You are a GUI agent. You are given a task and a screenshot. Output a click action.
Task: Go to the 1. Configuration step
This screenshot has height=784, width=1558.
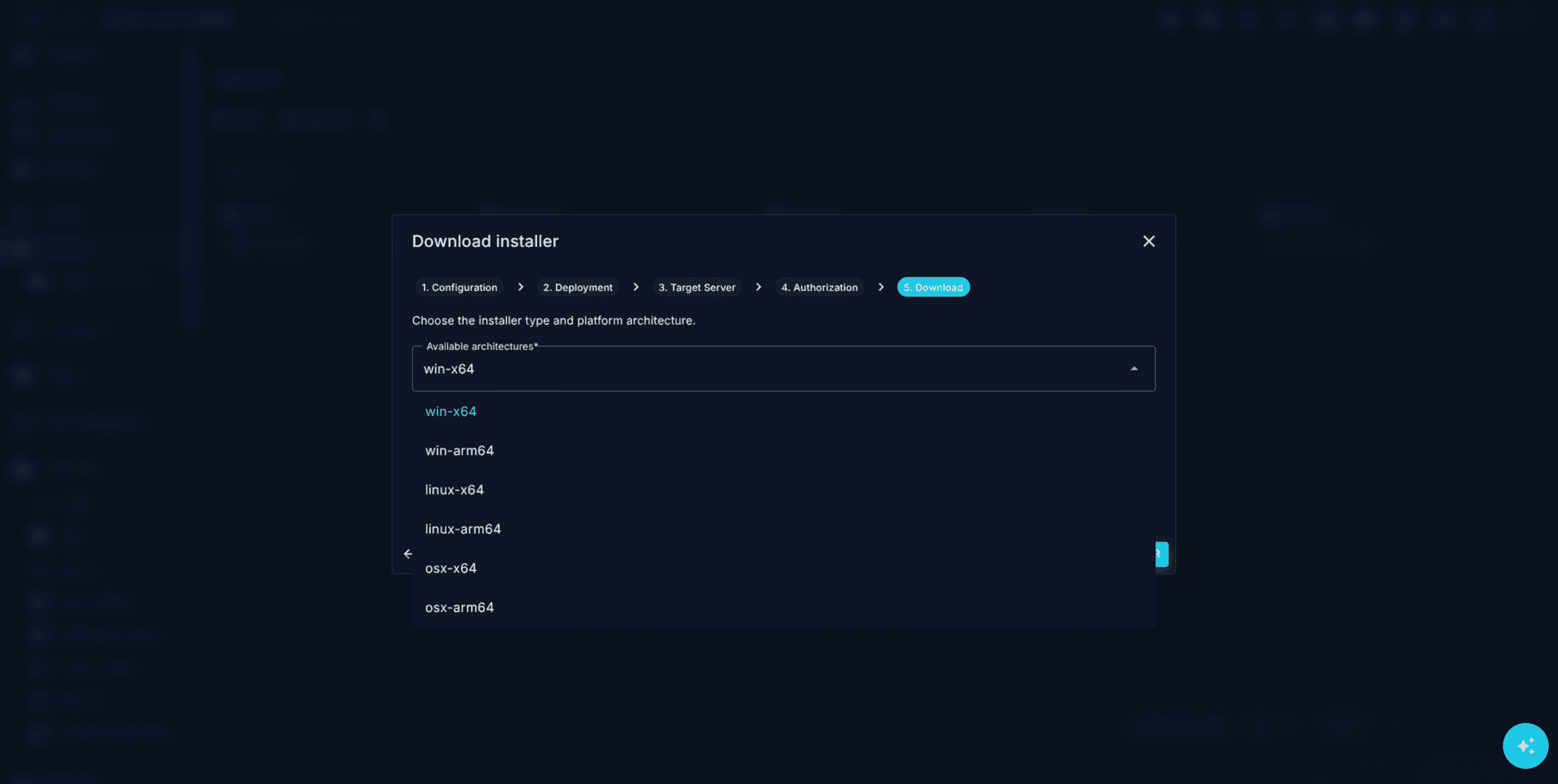(459, 287)
